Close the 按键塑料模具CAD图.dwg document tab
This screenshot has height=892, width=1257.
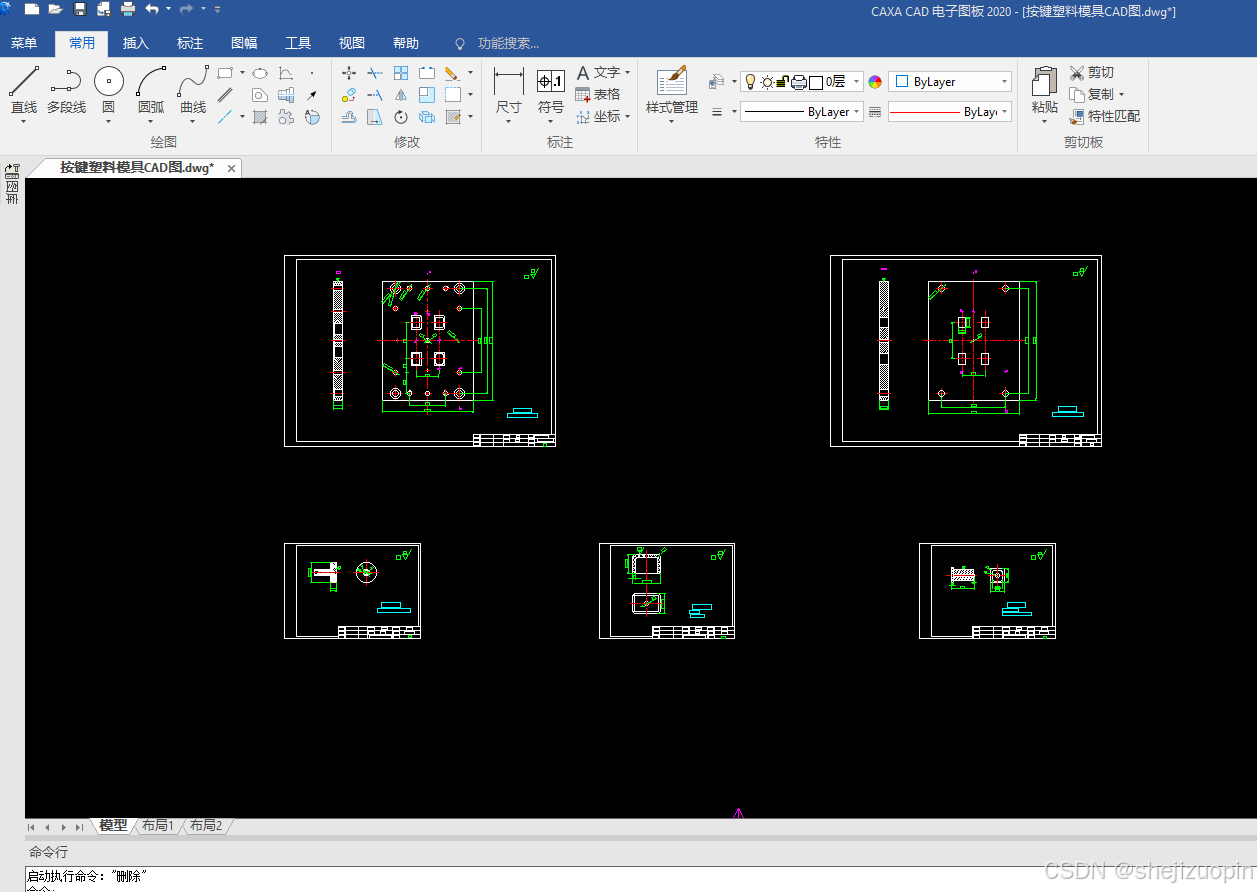[x=231, y=168]
